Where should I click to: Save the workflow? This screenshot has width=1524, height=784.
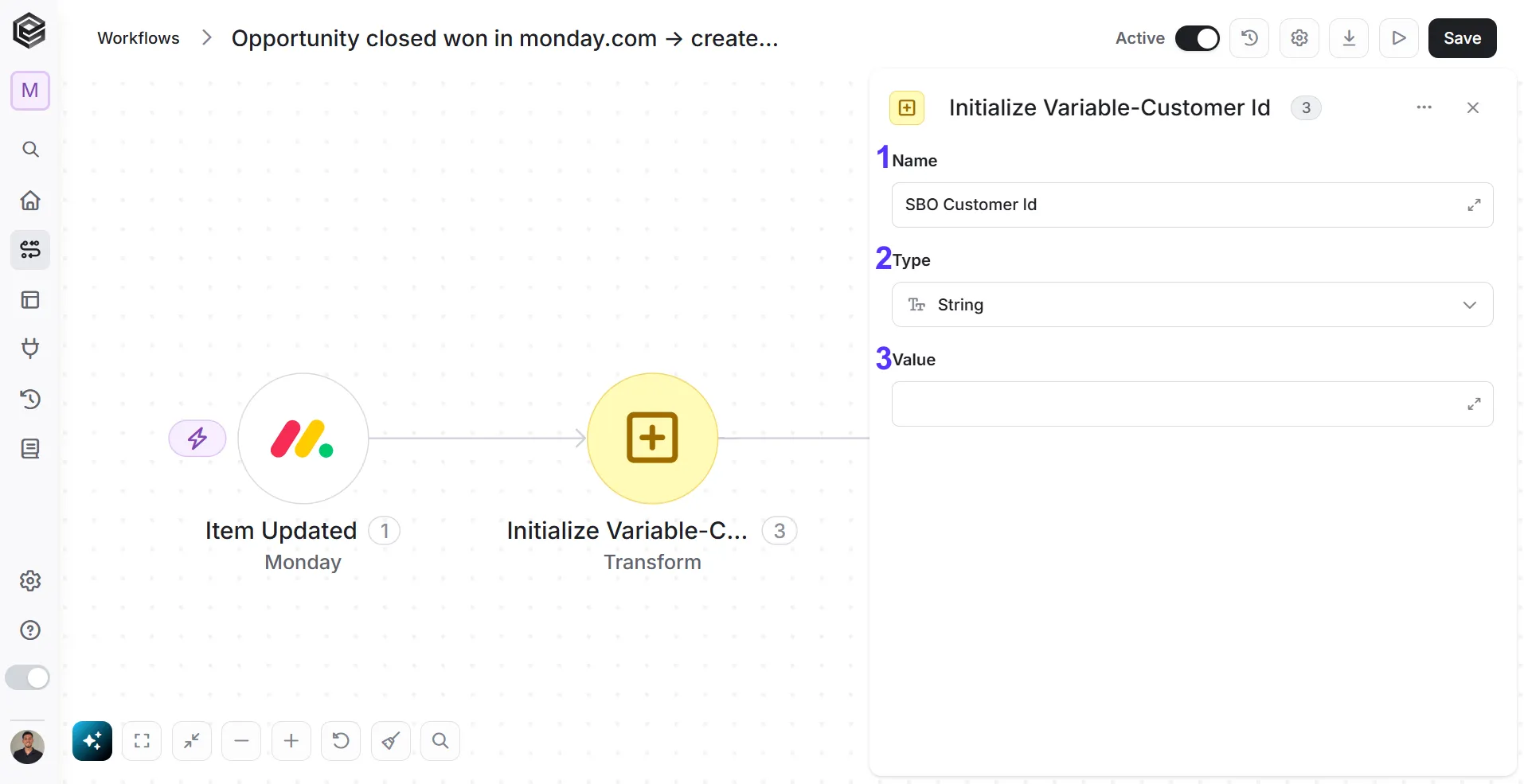click(x=1463, y=38)
